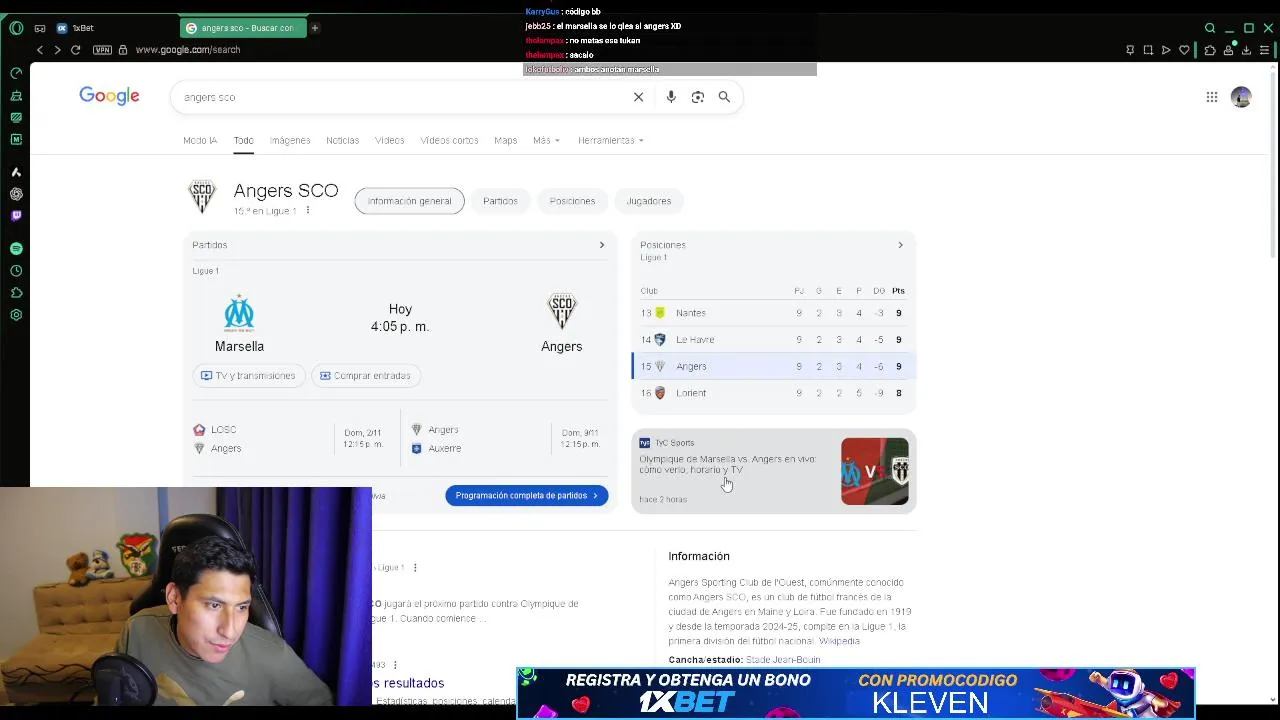Image resolution: width=1280 pixels, height=720 pixels.
Task: Select the Posiciones chip
Action: pos(572,201)
